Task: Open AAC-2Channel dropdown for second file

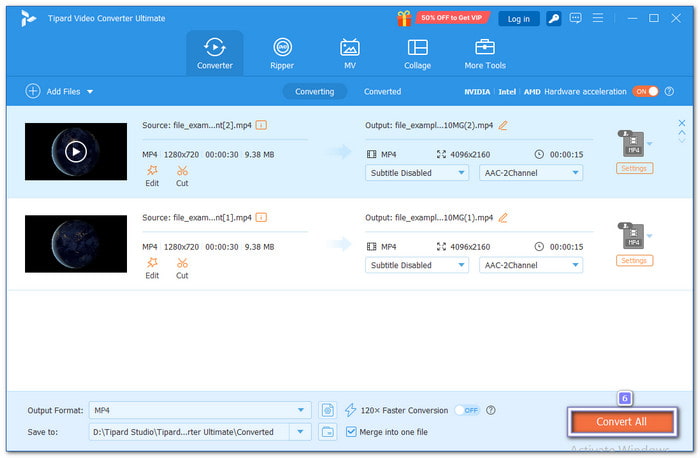Action: [x=531, y=265]
